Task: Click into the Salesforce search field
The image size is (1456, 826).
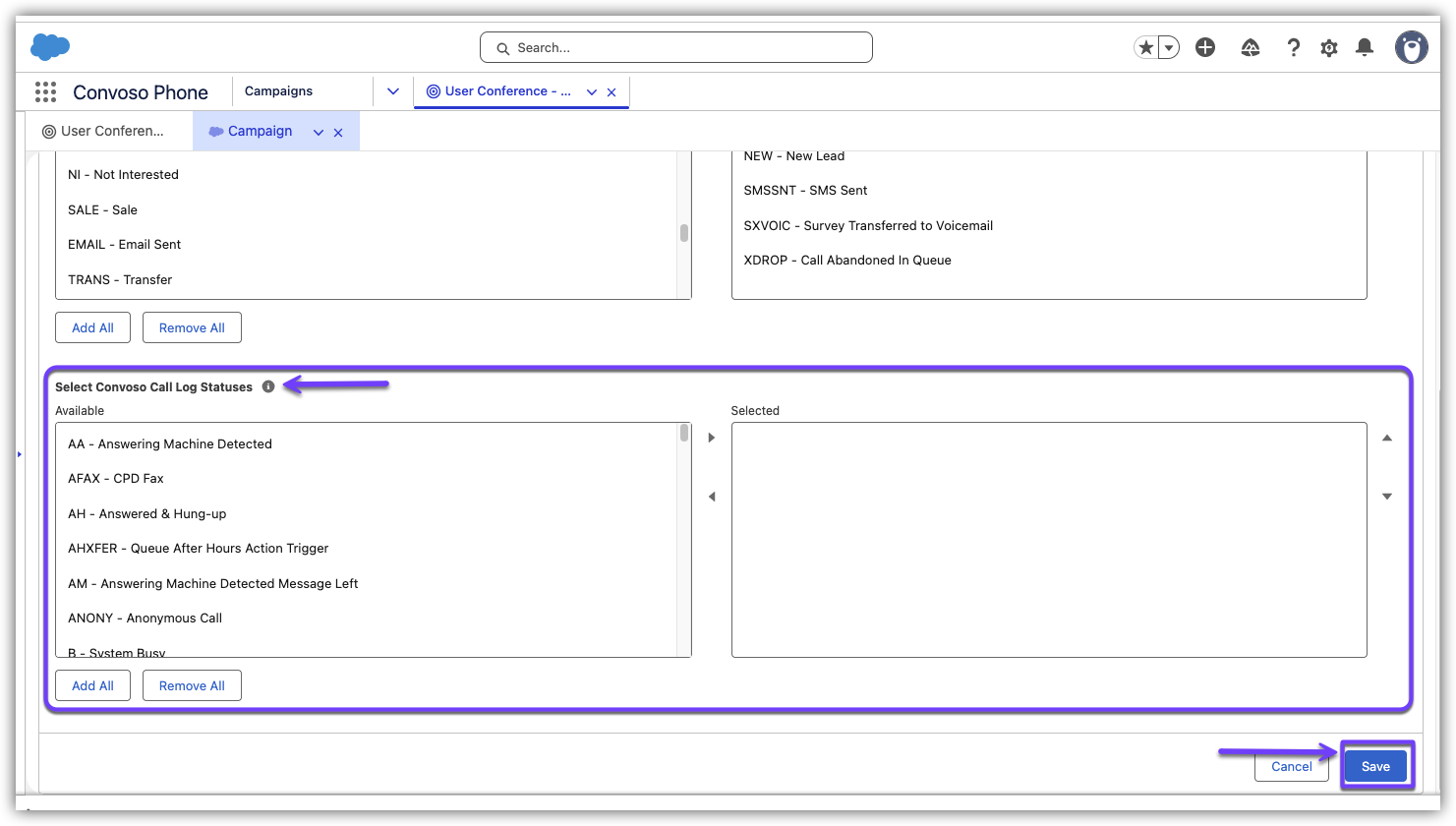Action: (676, 47)
